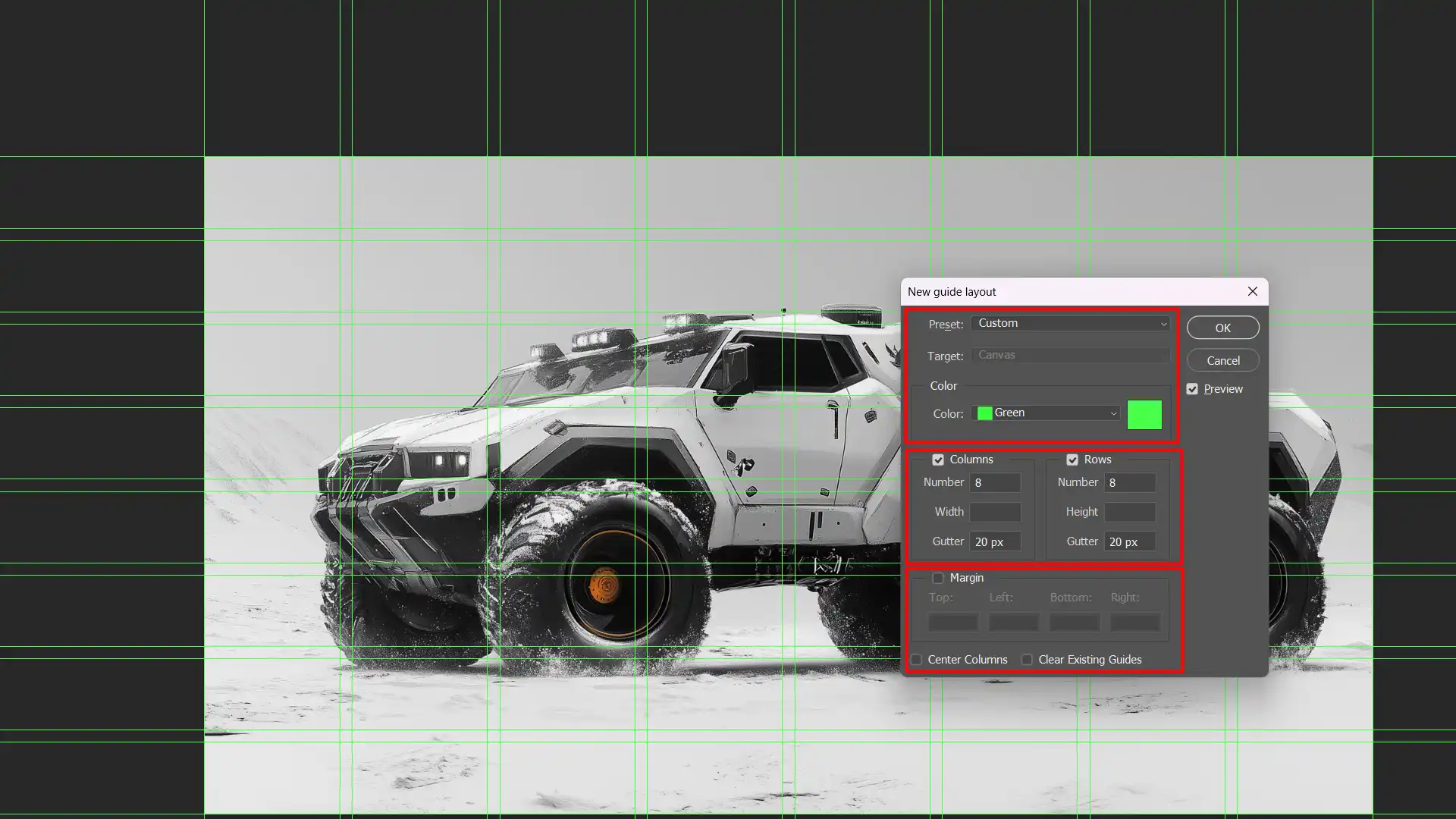This screenshot has width=1456, height=819.
Task: Click the Columns Number field
Action: (995, 482)
